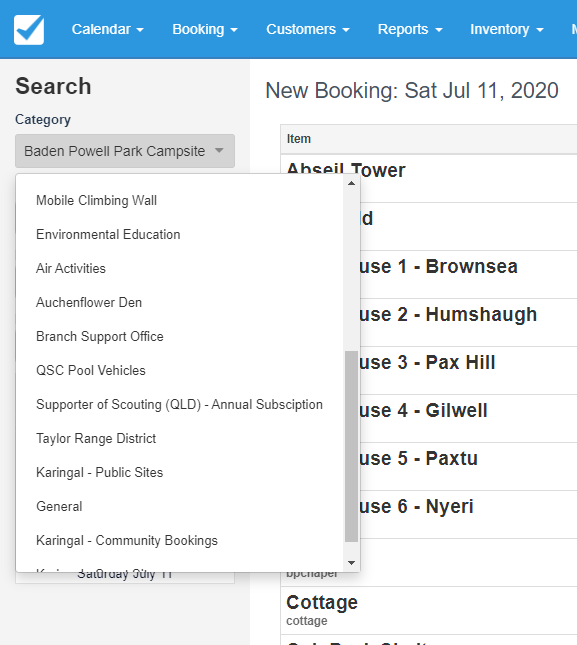Select Karingal - Public Sites category
Screen dimensions: 577x645
[180, 473]
